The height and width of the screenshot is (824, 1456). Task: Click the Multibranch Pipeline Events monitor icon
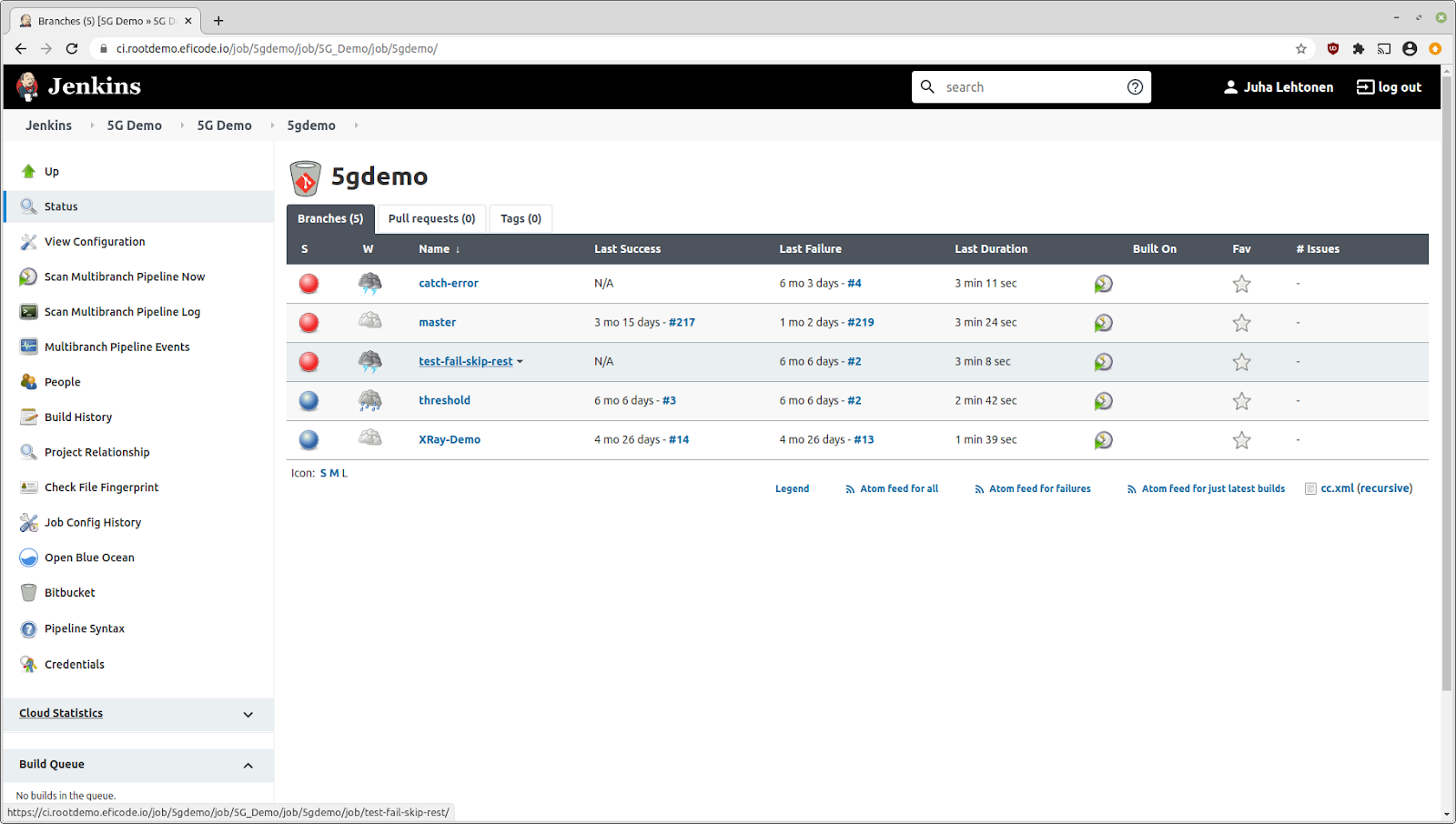pos(28,347)
